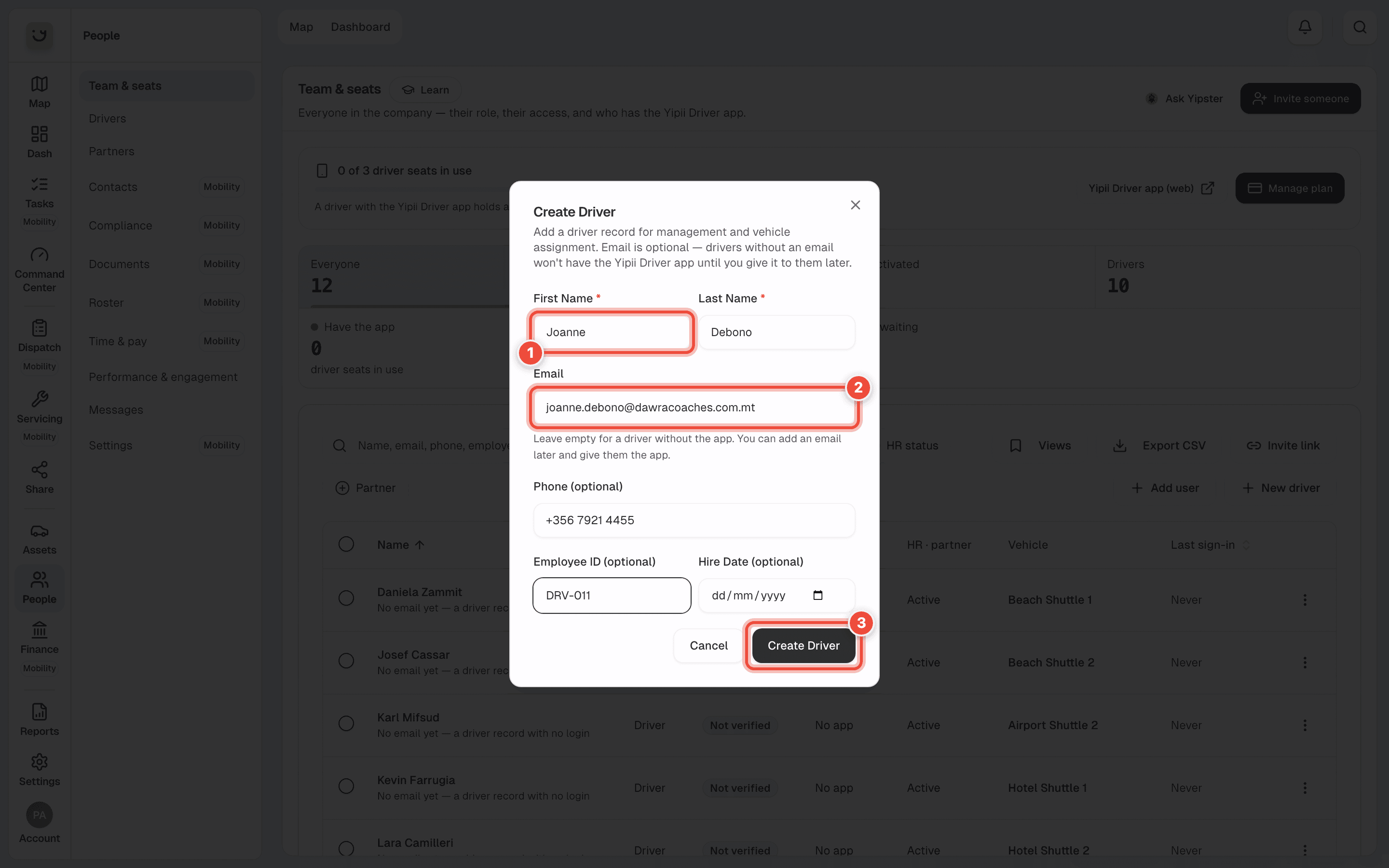This screenshot has width=1389, height=868.
Task: Click the Manage plan button
Action: [1290, 188]
